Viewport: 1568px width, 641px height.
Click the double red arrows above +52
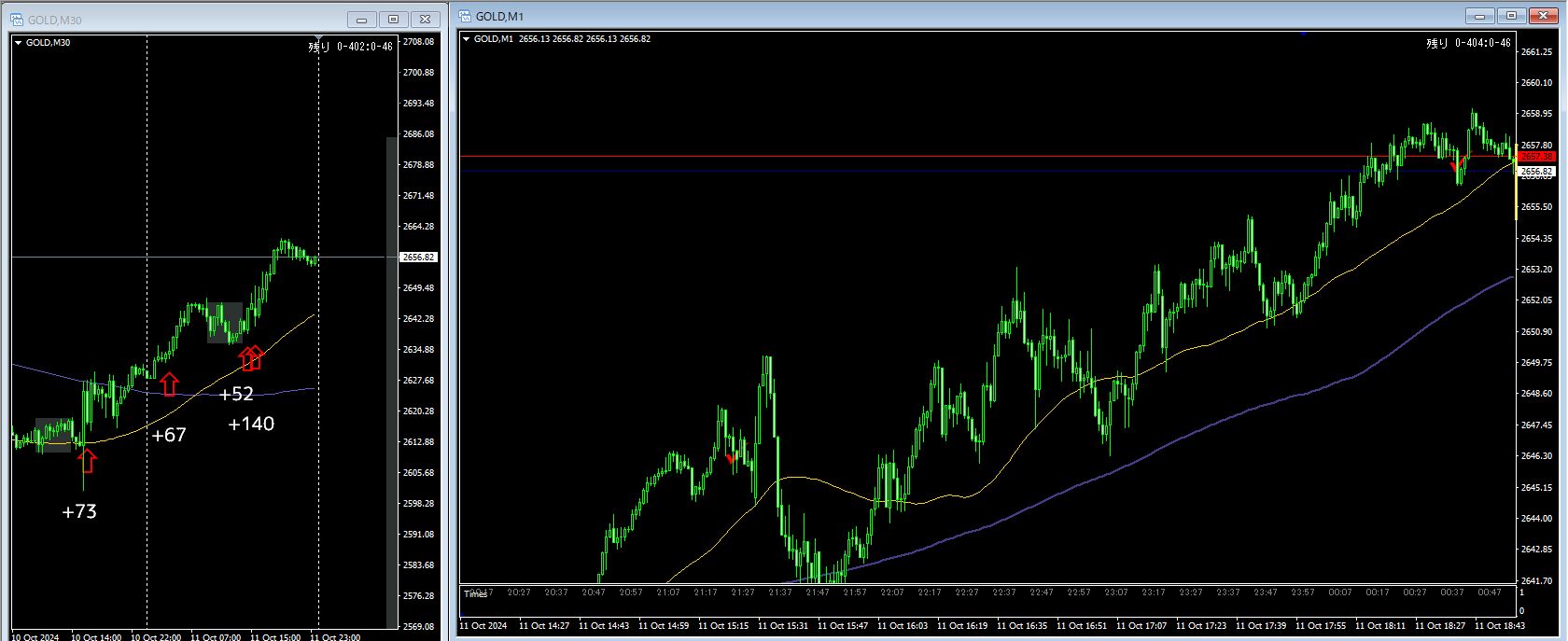(251, 358)
